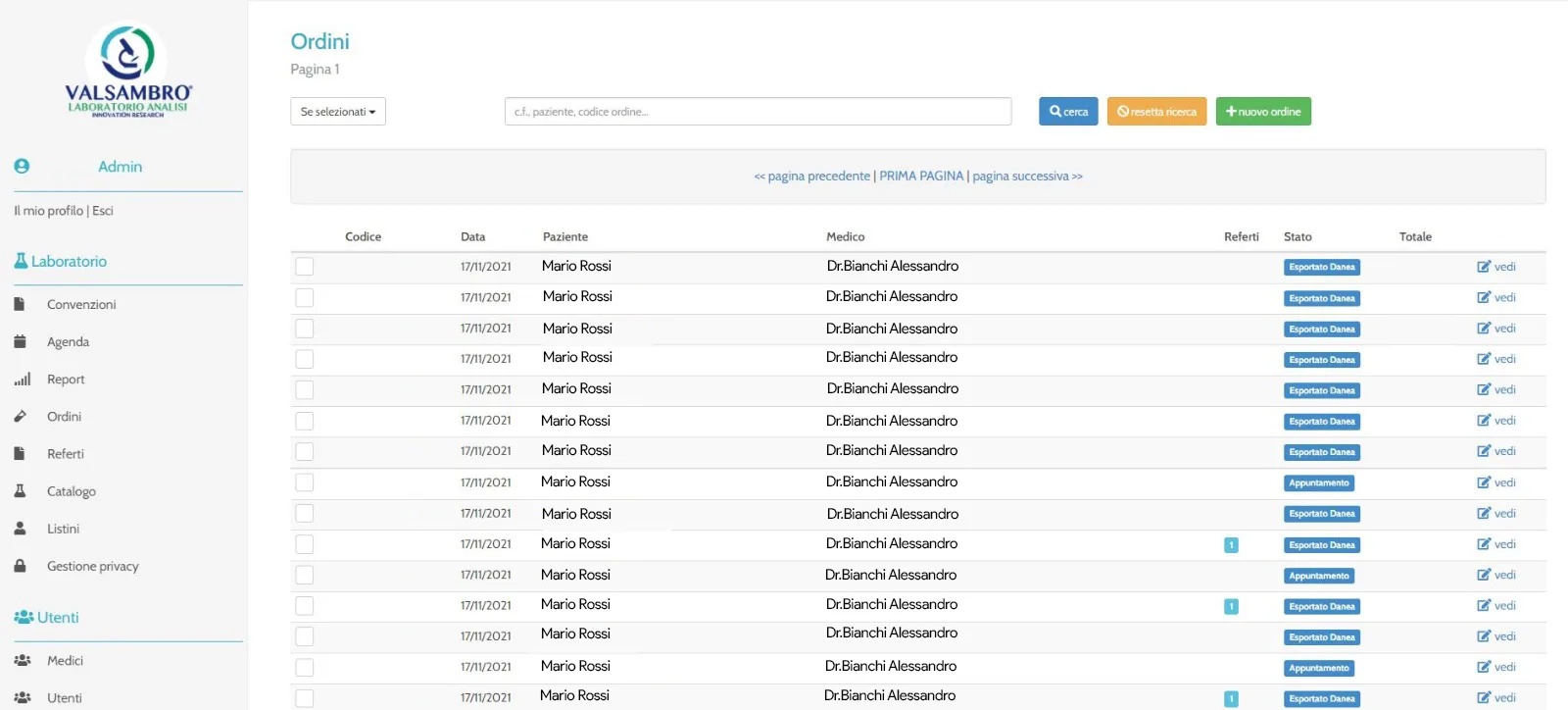Screen dimensions: 1568x710
Task: Open 'Il mio profilo' link
Action: 48,211
